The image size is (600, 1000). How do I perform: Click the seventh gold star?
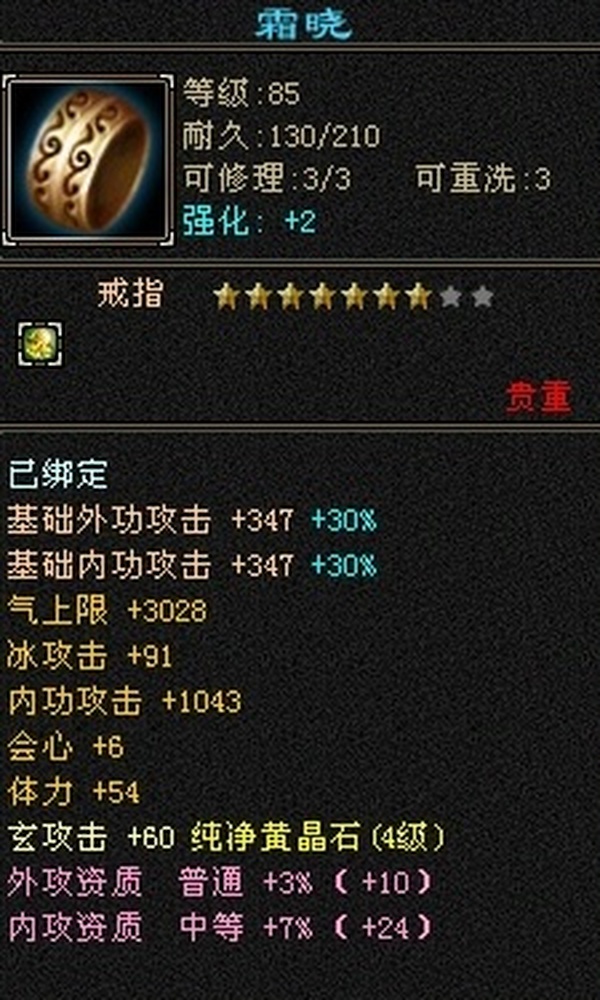tap(418, 297)
